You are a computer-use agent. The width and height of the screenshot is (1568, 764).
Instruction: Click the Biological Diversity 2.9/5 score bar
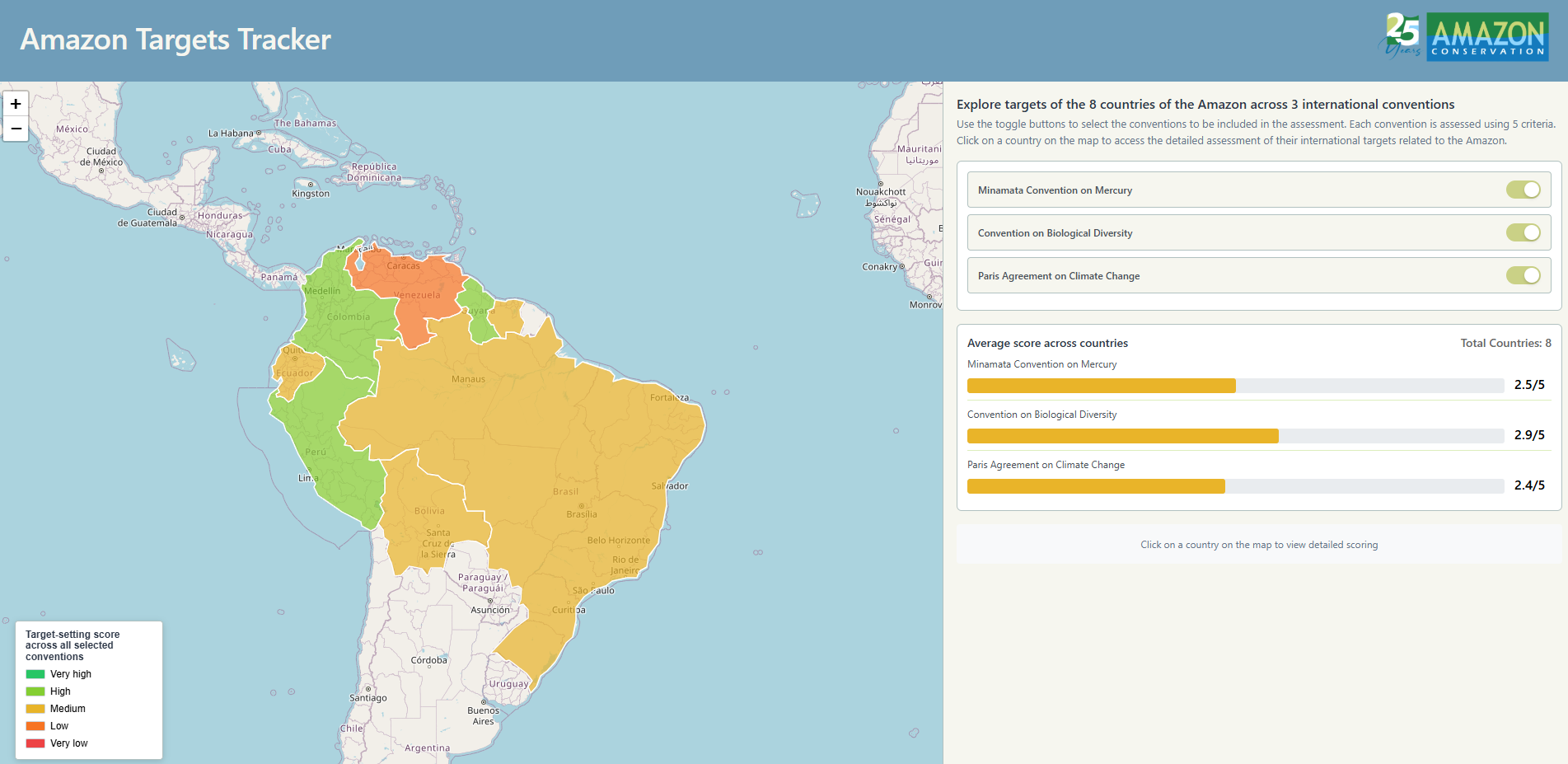pyautogui.click(x=1234, y=436)
